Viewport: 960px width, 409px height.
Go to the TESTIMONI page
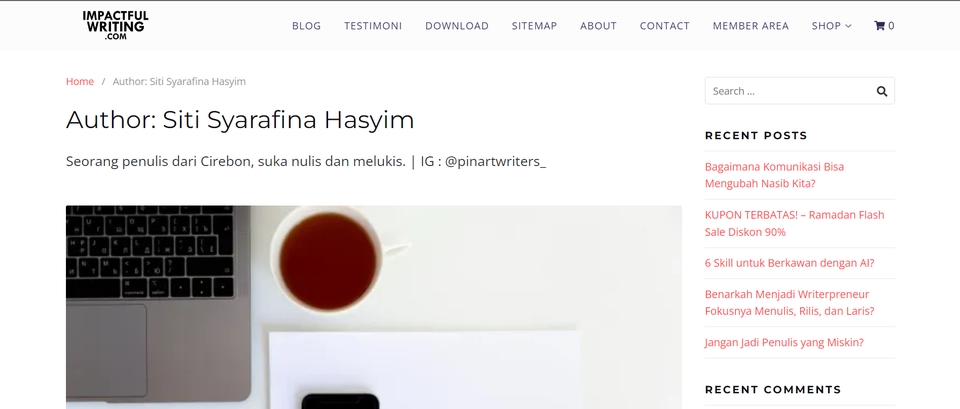[373, 26]
